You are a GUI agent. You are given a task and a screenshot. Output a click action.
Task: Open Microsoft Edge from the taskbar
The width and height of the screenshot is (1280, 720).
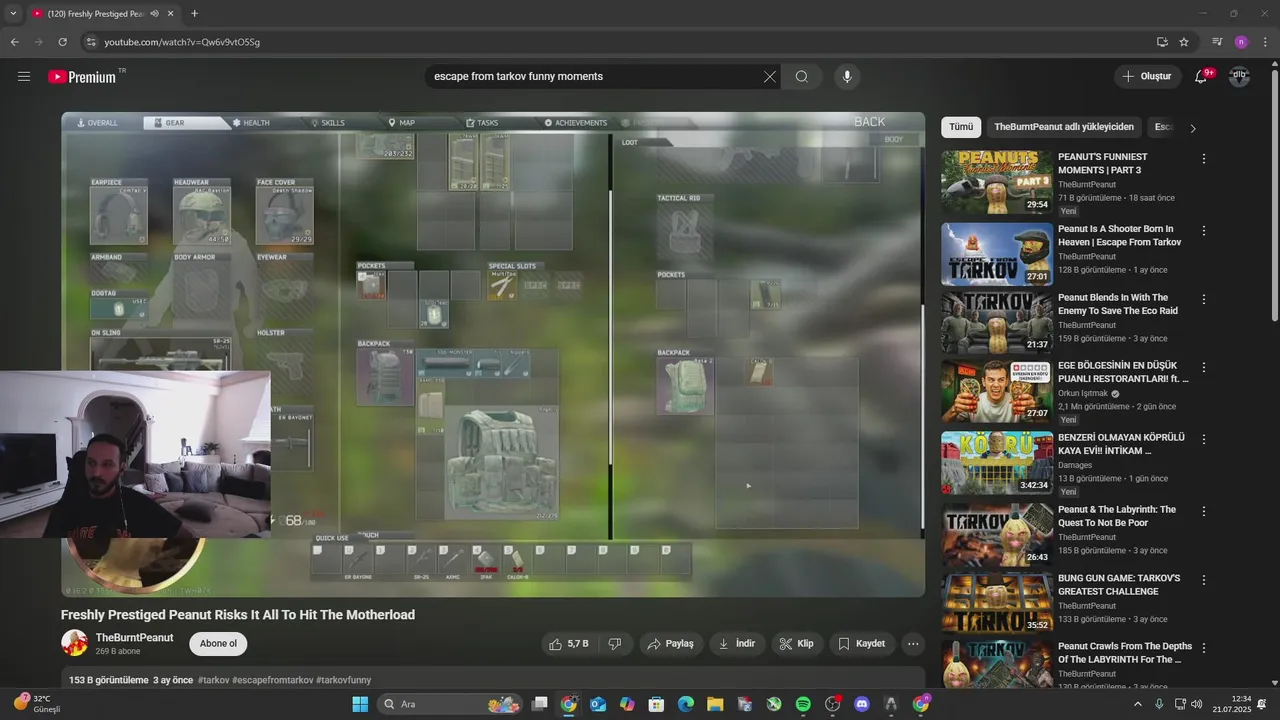[686, 704]
